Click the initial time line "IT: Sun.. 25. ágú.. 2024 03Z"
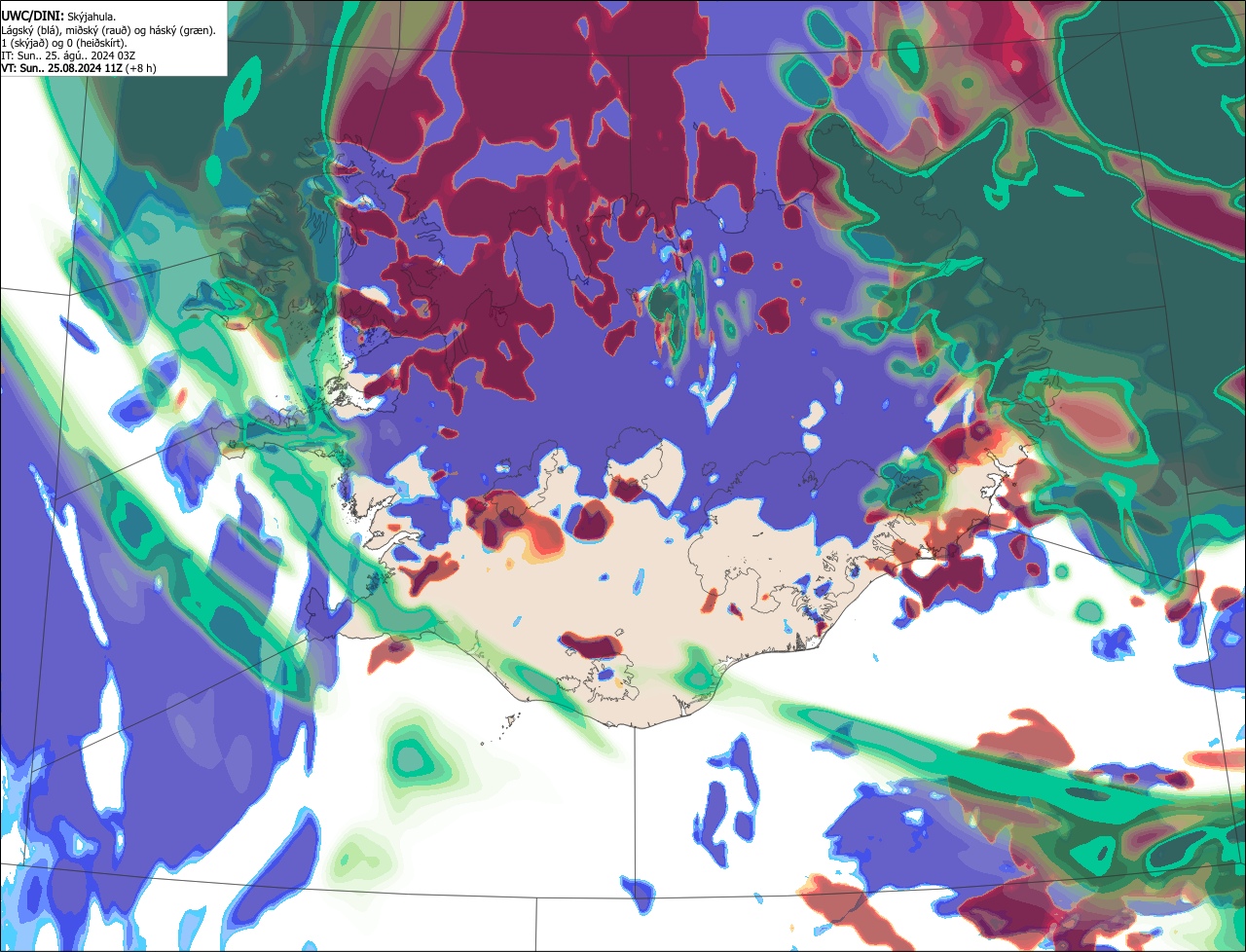This screenshot has height=952, width=1246. pos(68,55)
